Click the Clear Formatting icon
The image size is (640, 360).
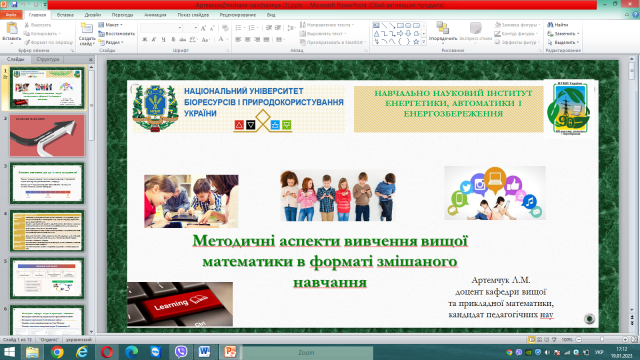(x=225, y=28)
